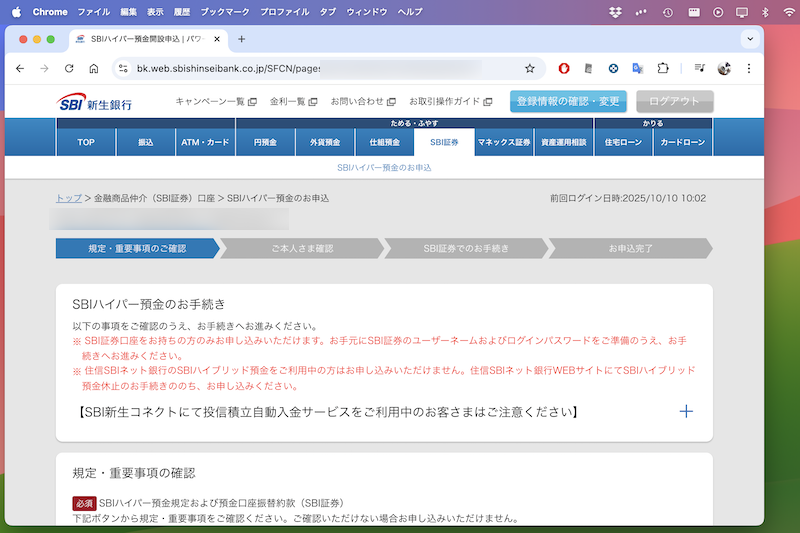The height and width of the screenshot is (533, 800).
Task: Click 登録情報の確認・変更 button
Action: pyautogui.click(x=568, y=101)
